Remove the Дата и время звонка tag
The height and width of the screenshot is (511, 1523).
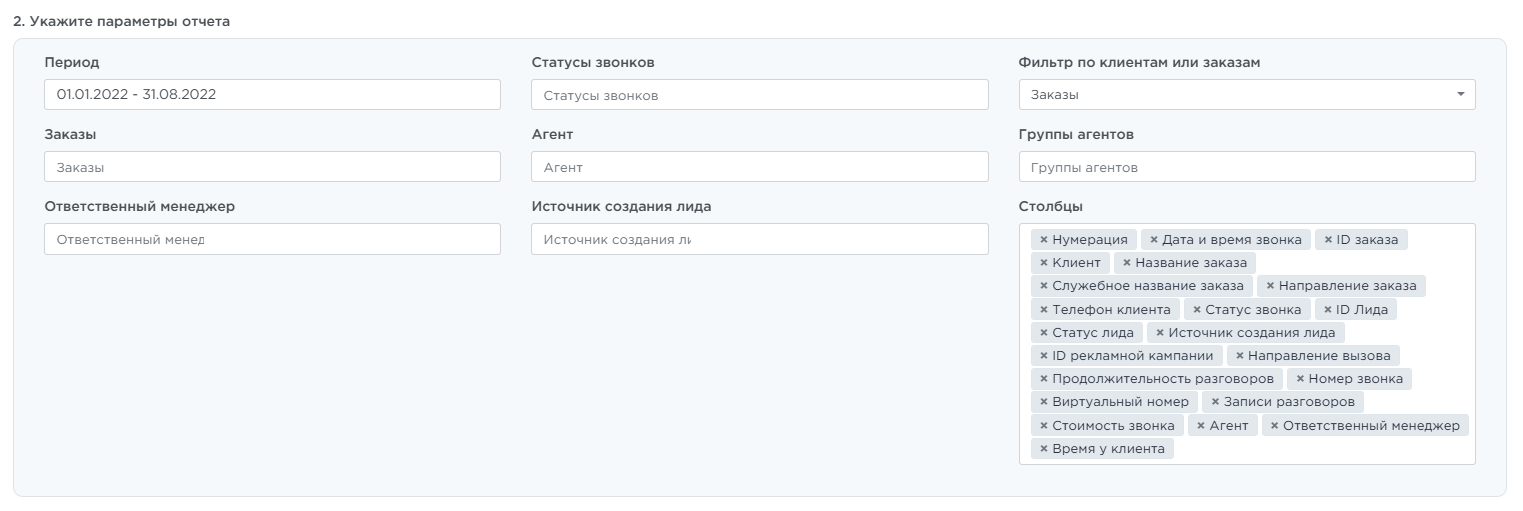coord(1154,240)
